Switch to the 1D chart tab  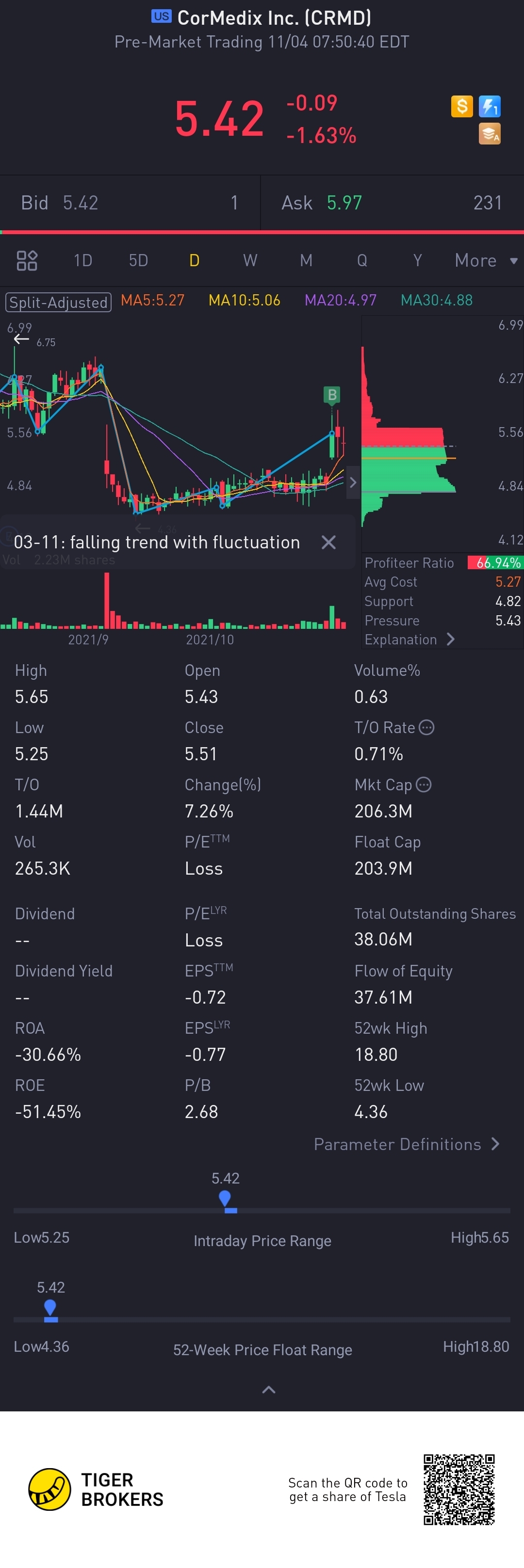(83, 260)
